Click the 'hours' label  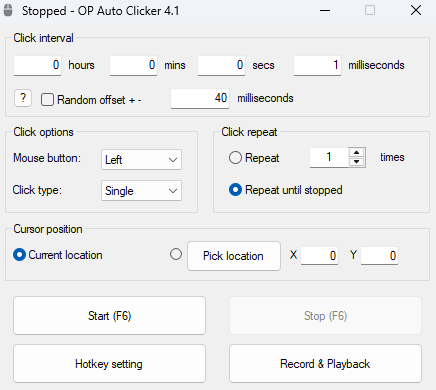[x=81, y=65]
